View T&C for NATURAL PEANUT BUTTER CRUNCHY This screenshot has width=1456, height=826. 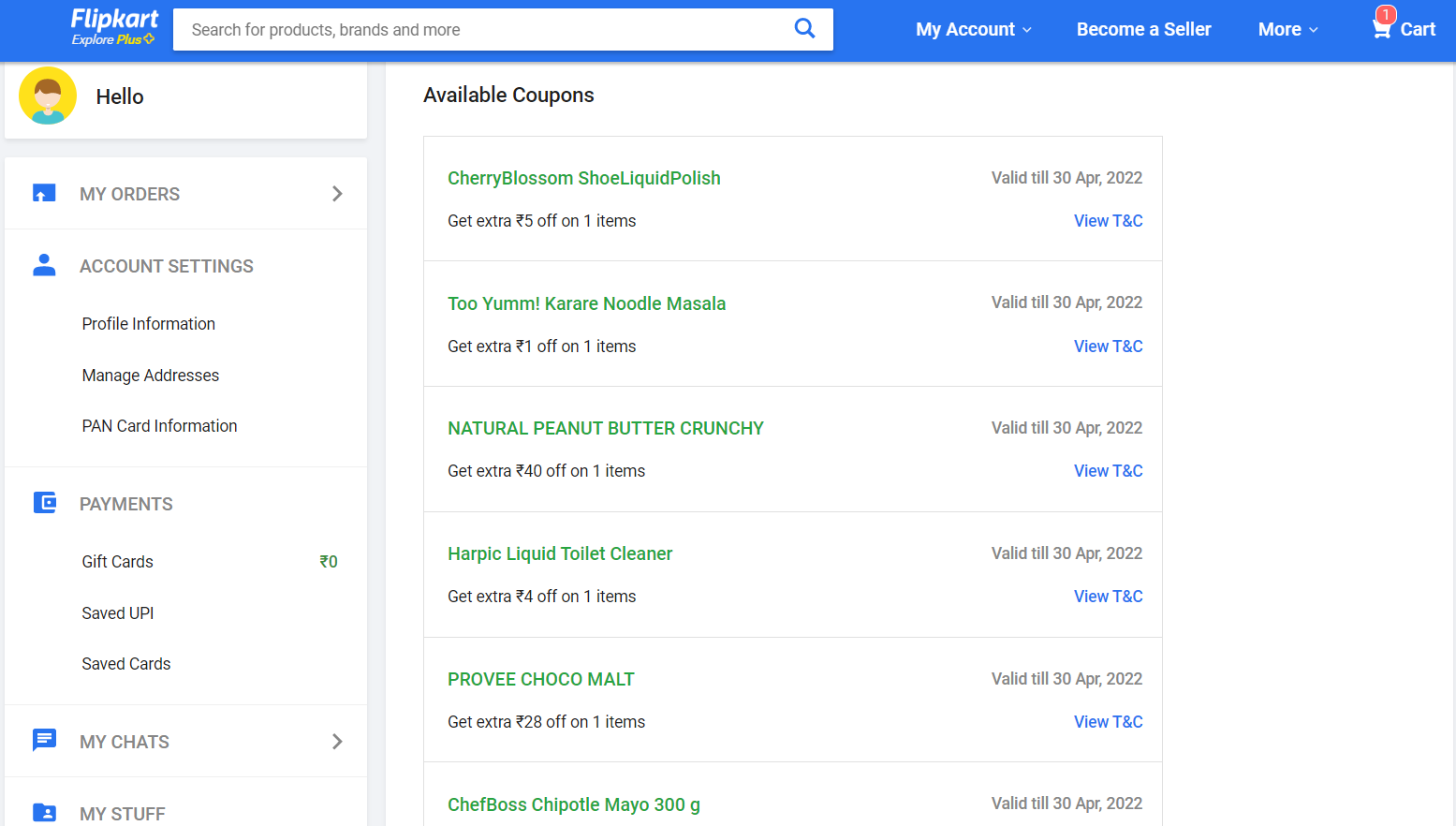point(1108,470)
